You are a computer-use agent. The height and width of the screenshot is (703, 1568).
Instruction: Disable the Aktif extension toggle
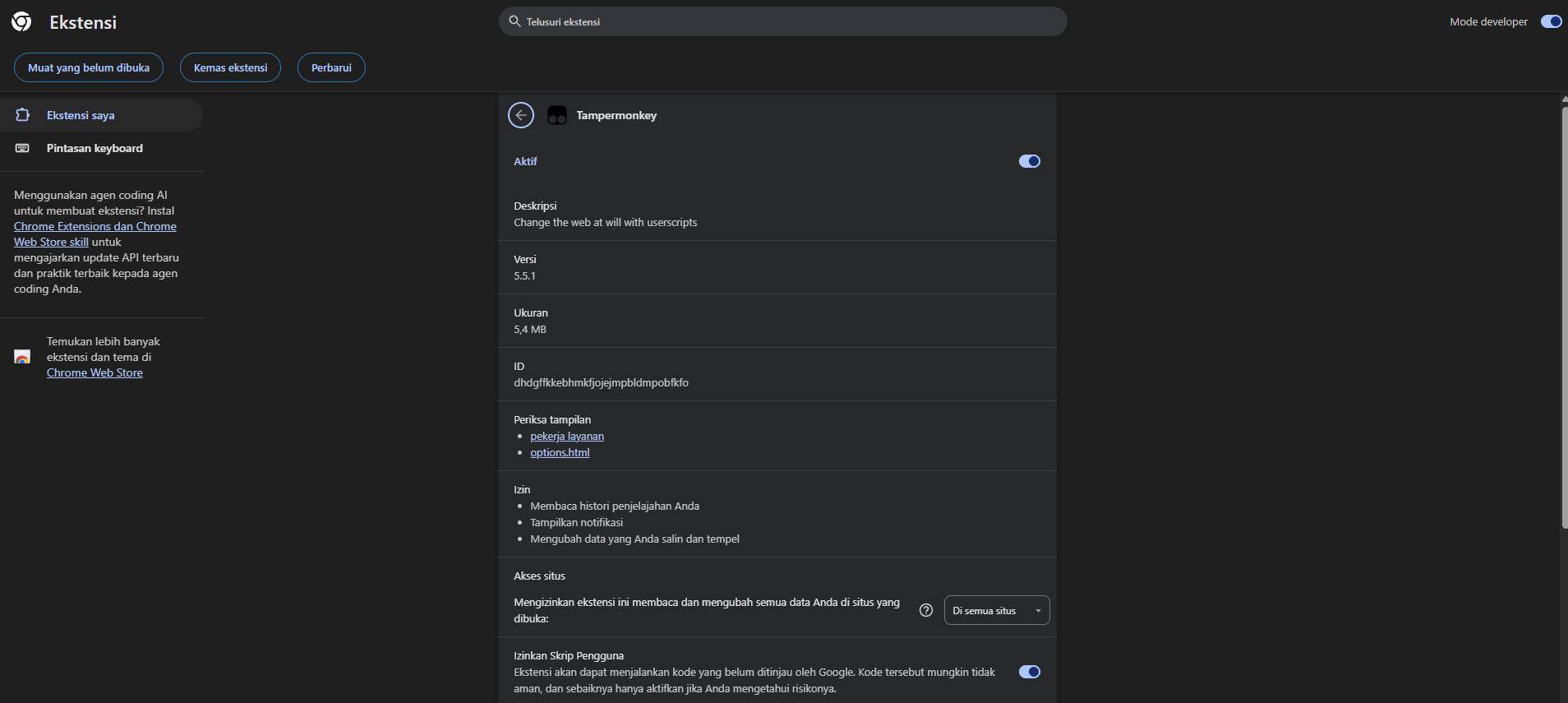1030,161
